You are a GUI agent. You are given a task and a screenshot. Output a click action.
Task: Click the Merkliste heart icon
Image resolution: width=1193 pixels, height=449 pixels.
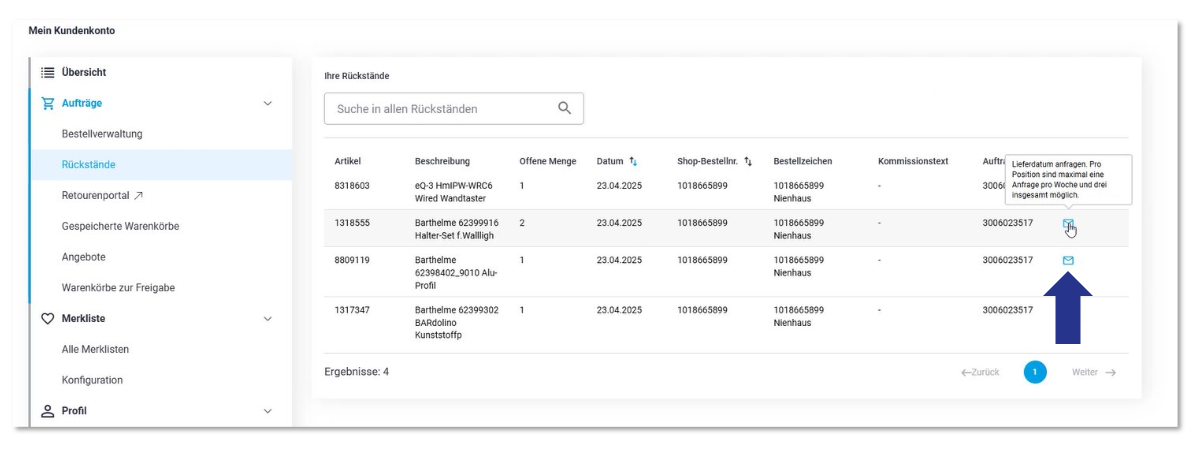point(47,319)
